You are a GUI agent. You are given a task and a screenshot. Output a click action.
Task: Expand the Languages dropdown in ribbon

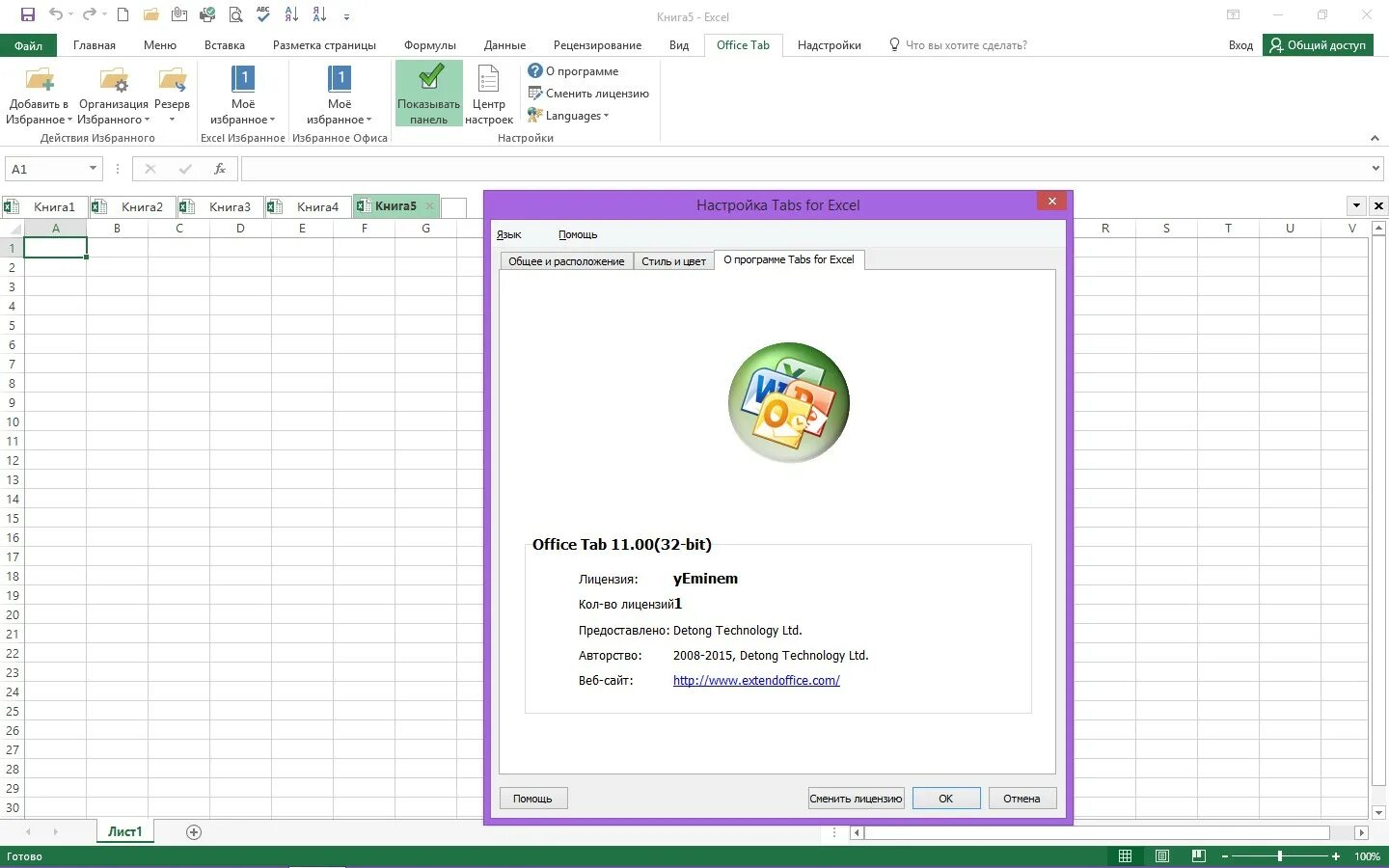(x=569, y=116)
